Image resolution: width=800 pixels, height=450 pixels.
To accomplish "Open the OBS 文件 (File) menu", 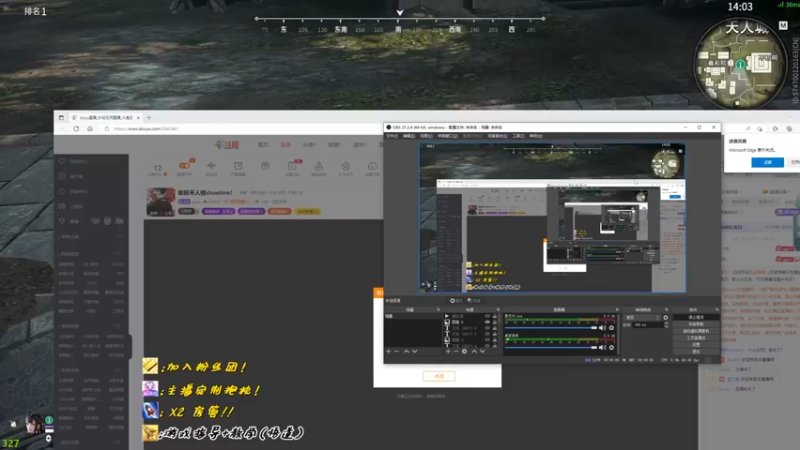I will tap(392, 136).
